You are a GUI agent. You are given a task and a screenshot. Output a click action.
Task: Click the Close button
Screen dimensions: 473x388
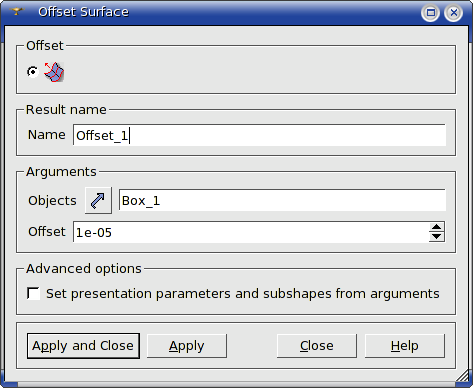point(317,346)
